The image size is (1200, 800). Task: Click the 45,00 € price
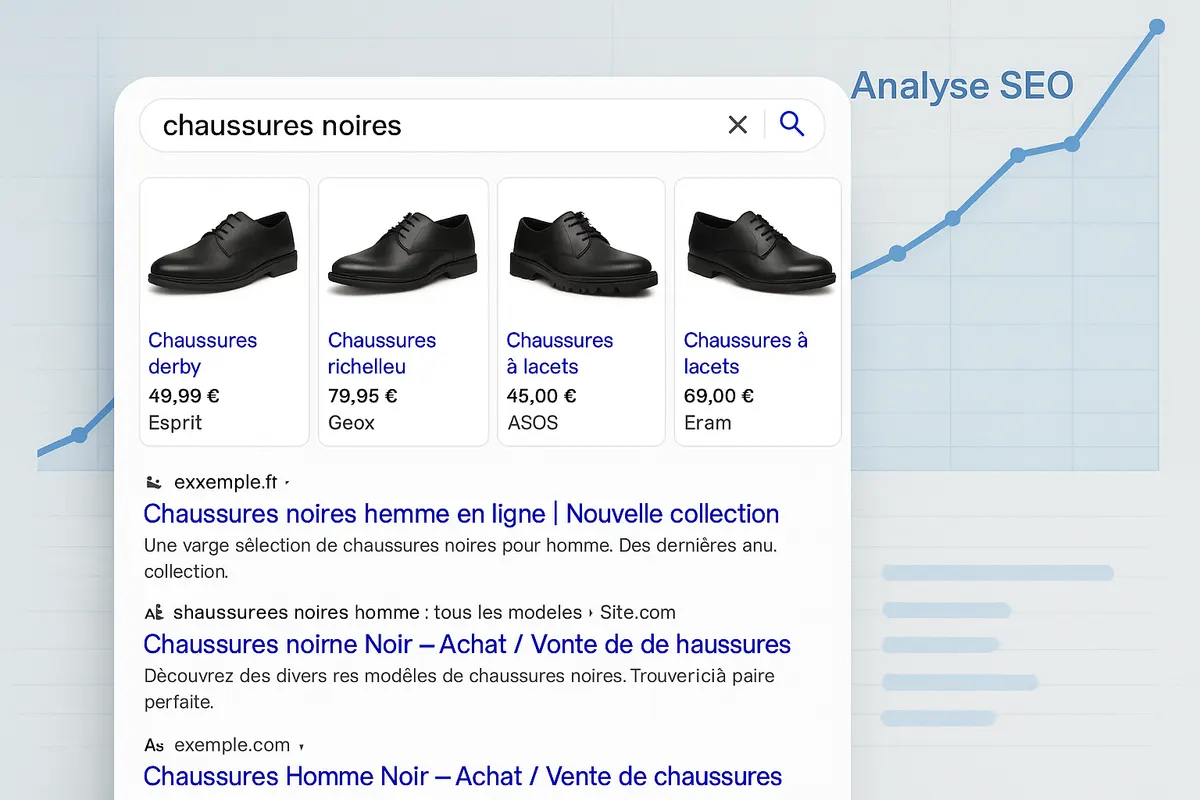541,396
